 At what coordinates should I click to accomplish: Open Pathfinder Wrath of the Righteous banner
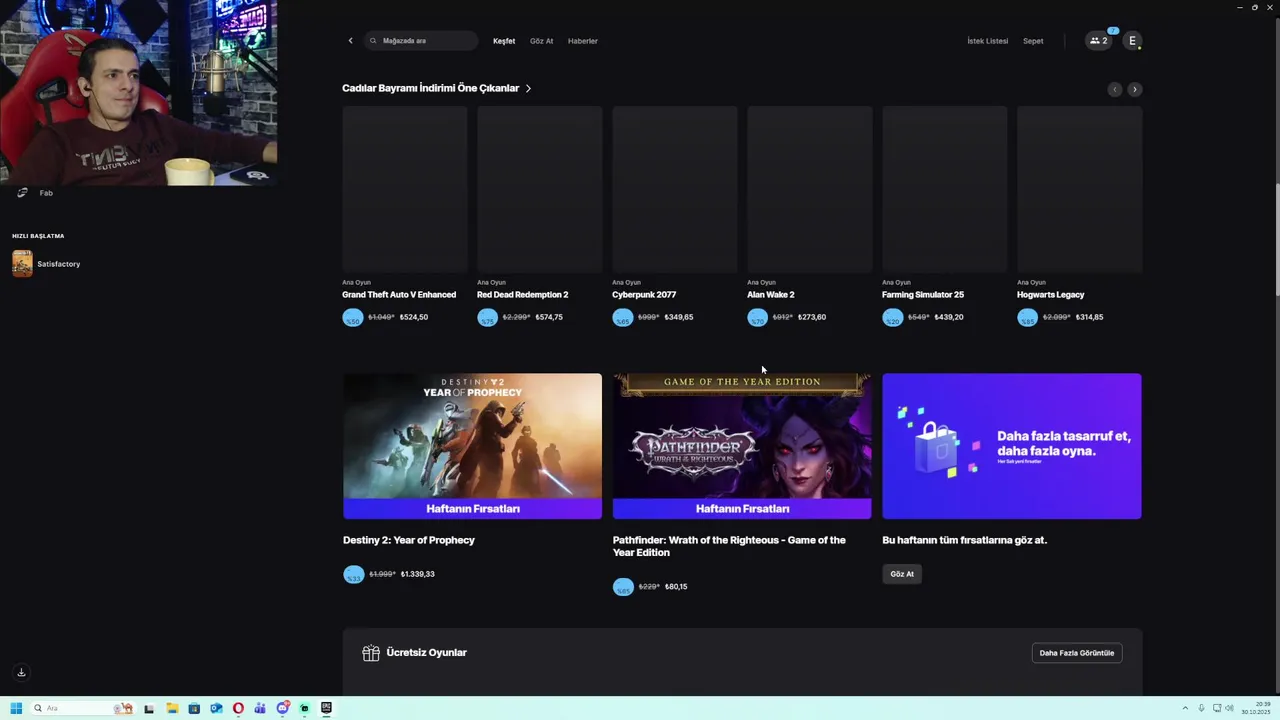[742, 446]
